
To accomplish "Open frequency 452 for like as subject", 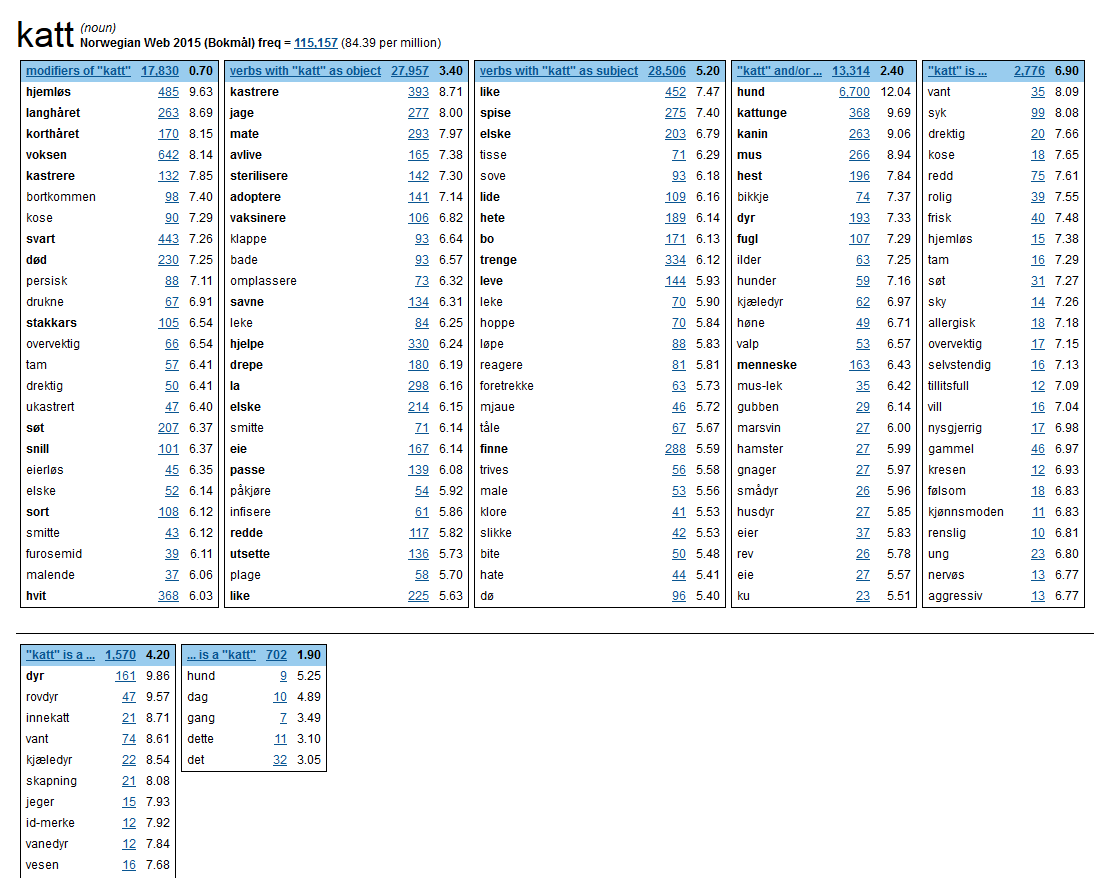I will (675, 91).
